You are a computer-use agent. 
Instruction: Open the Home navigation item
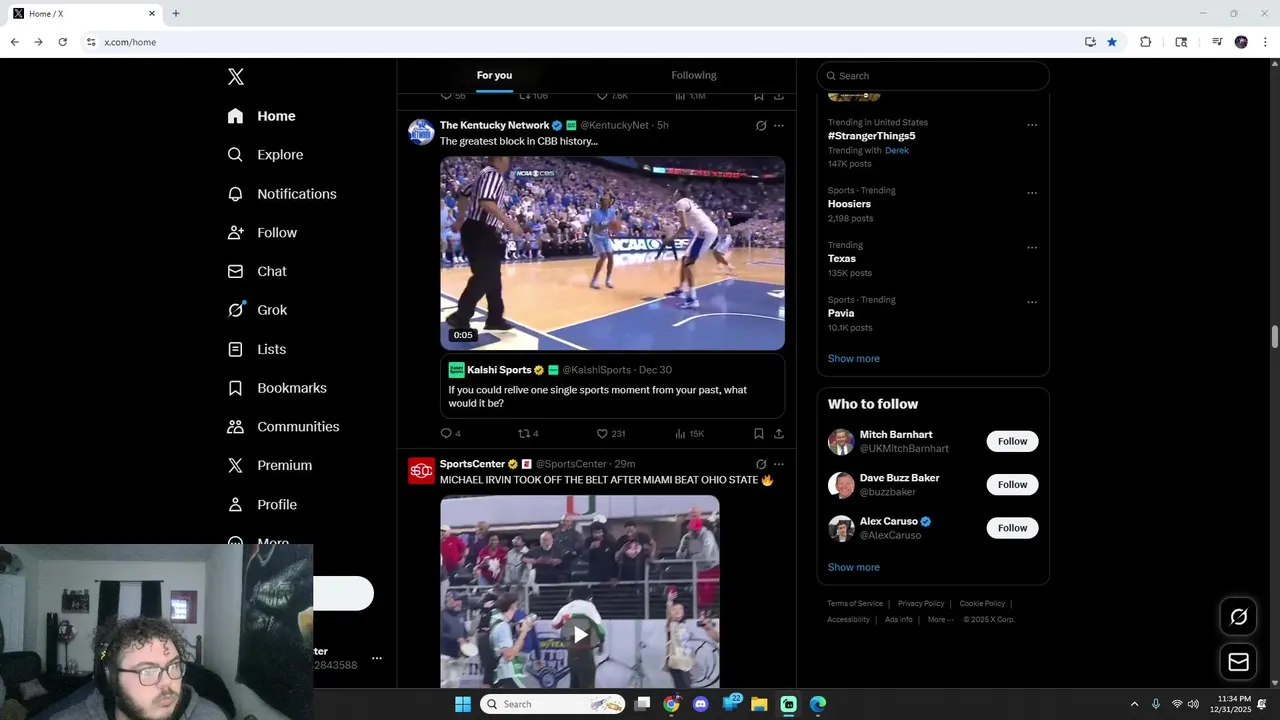click(x=262, y=116)
